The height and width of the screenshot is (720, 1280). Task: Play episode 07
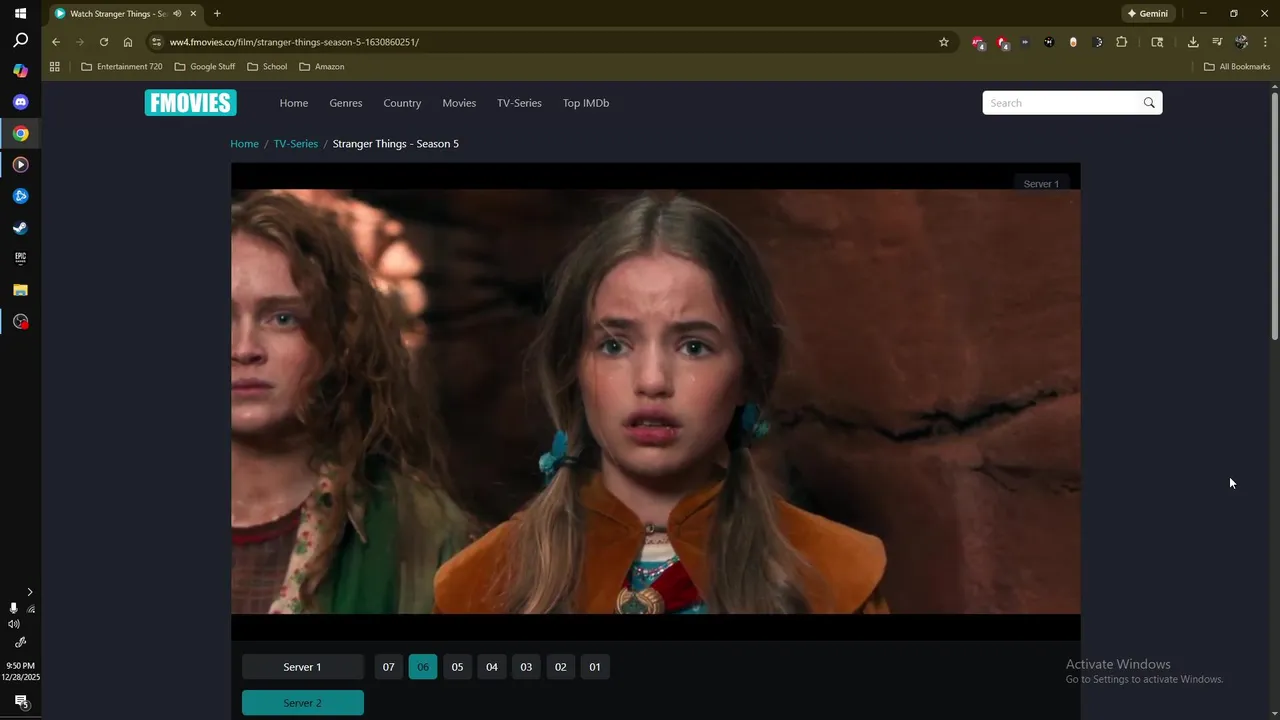point(389,667)
